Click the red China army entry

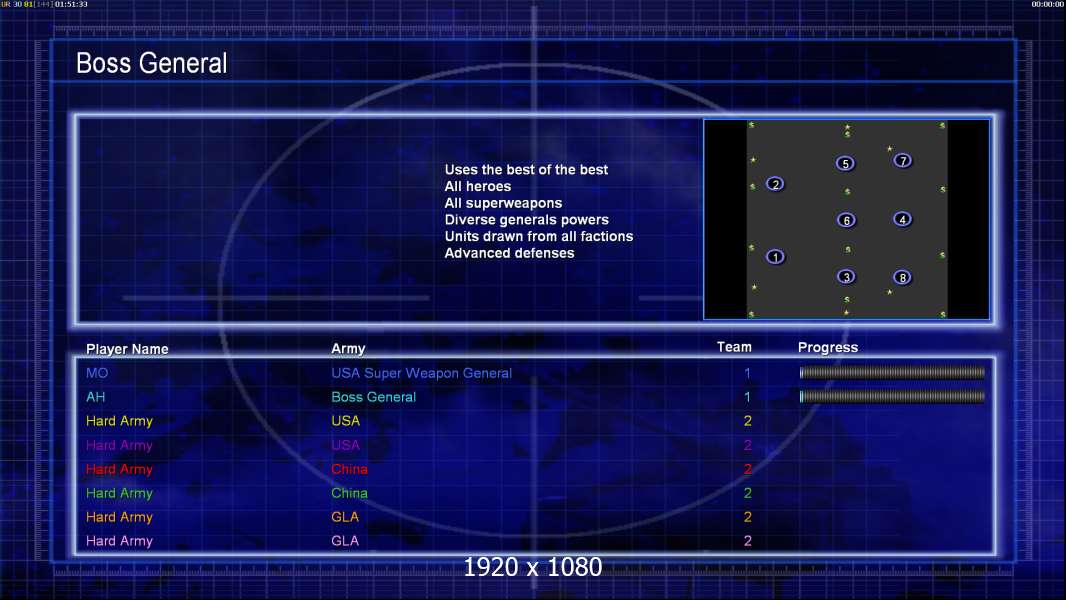pos(349,470)
